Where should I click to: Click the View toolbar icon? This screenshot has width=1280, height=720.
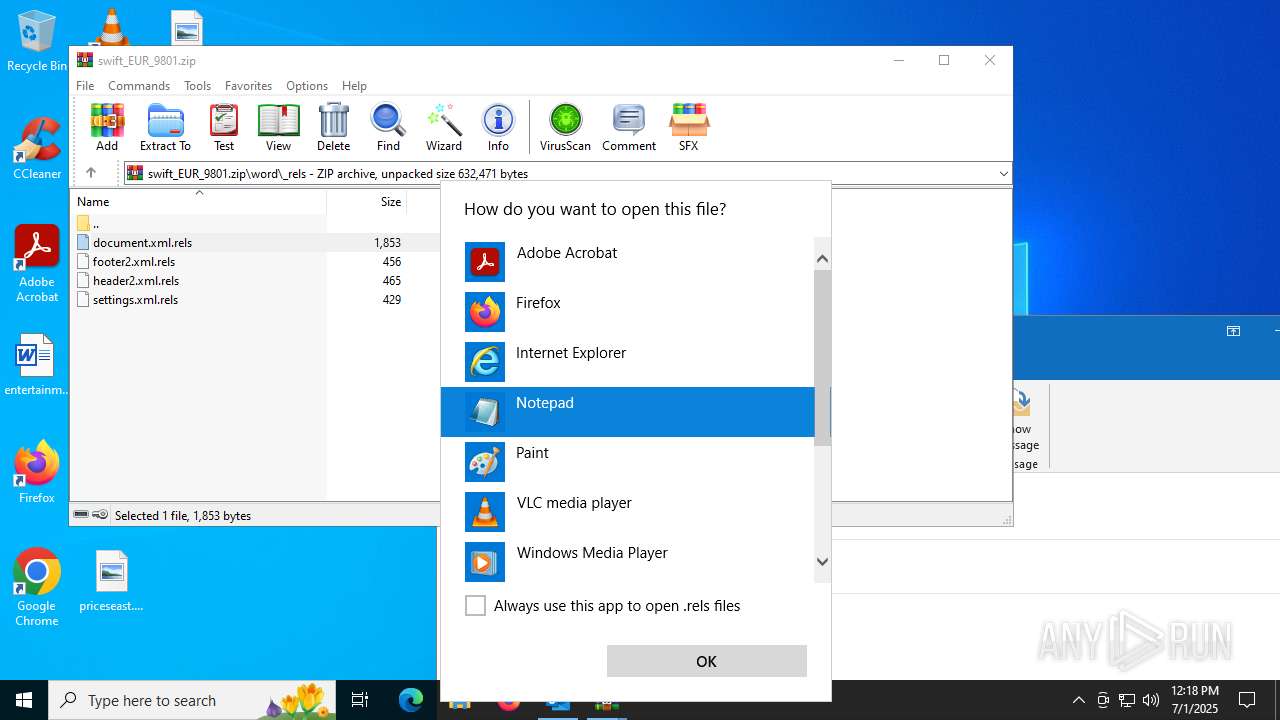tap(278, 127)
